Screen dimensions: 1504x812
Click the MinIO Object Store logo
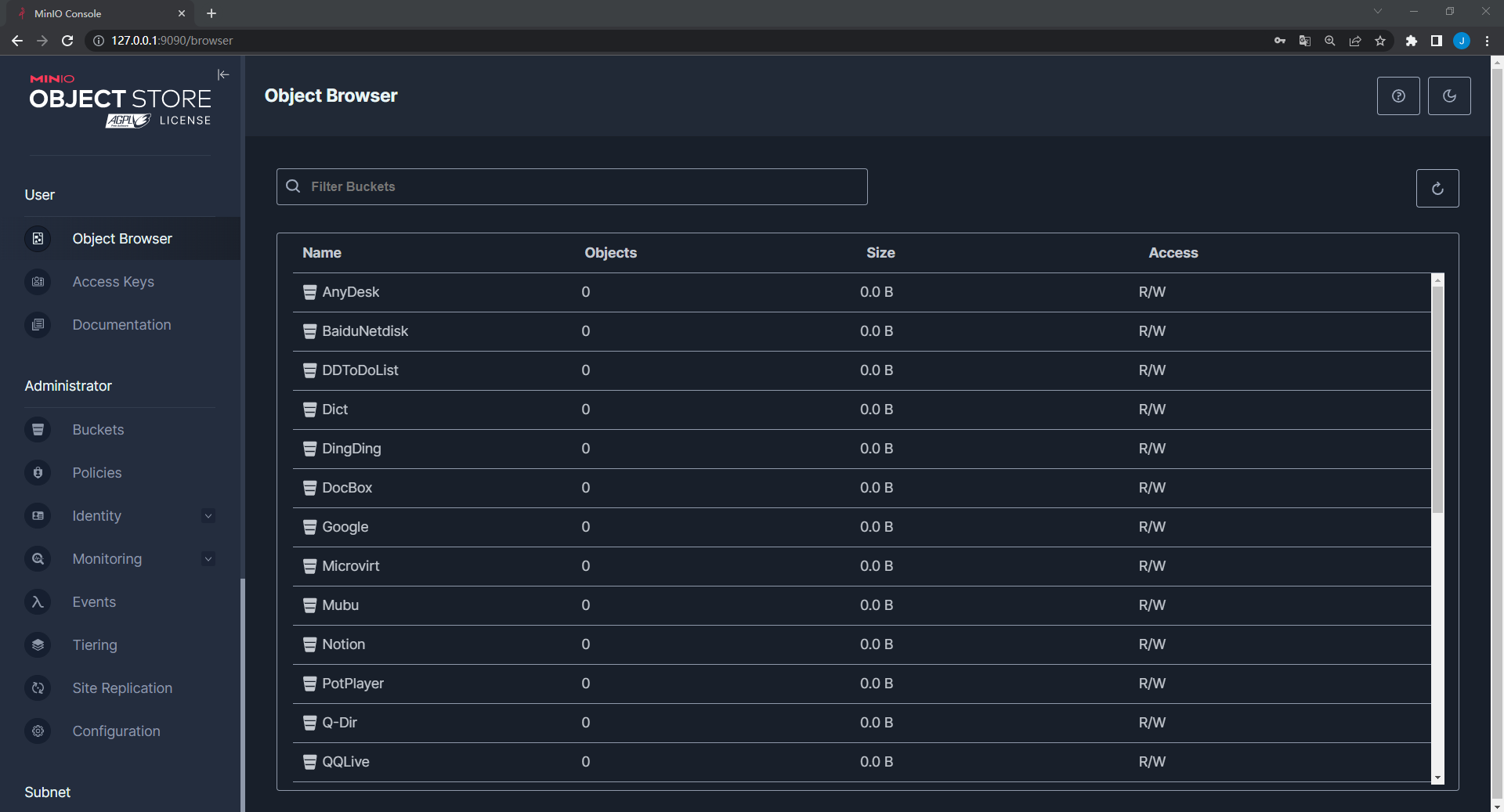click(121, 100)
